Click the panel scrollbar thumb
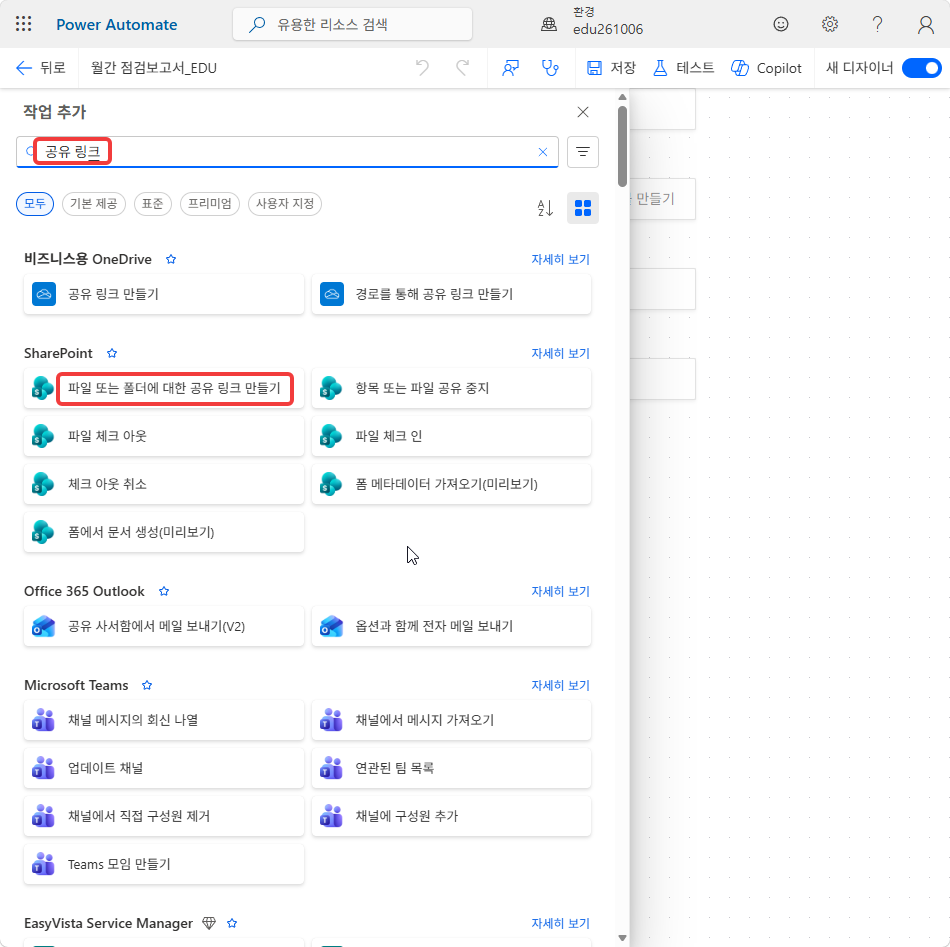The image size is (950, 947). tap(622, 147)
